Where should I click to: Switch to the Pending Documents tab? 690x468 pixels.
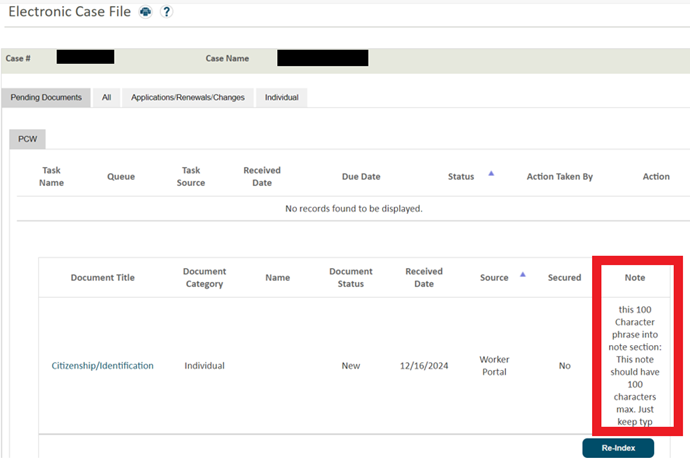[46, 98]
